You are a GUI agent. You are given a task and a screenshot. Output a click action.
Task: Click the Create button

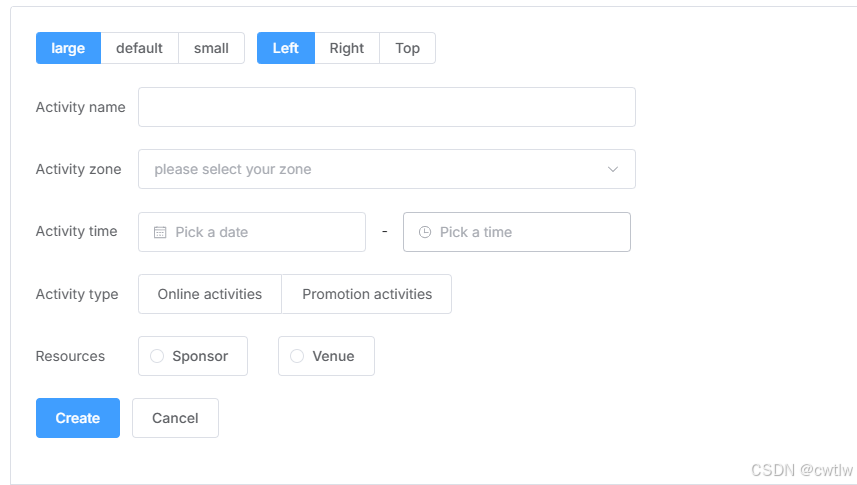tap(78, 418)
